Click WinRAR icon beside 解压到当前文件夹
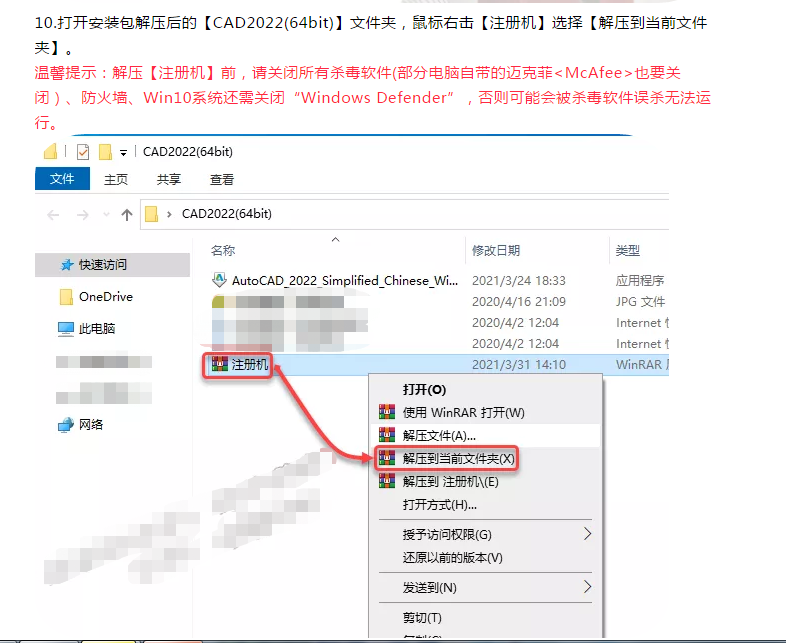Image resolution: width=786 pixels, height=643 pixels. tap(387, 458)
